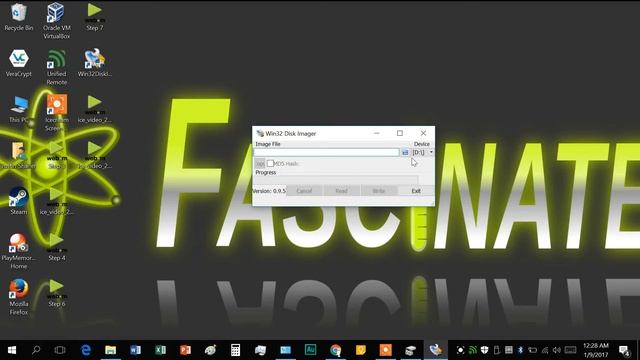The height and width of the screenshot is (360, 640).
Task: Click the Write button
Action: pyautogui.click(x=378, y=191)
